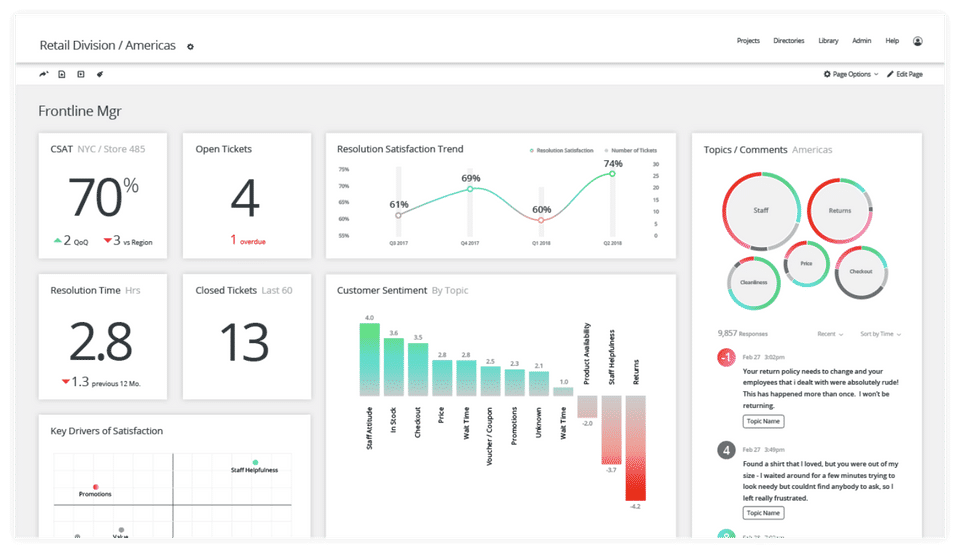Screen dimensions: 960x553
Task: Open the Projects menu
Action: coord(748,40)
